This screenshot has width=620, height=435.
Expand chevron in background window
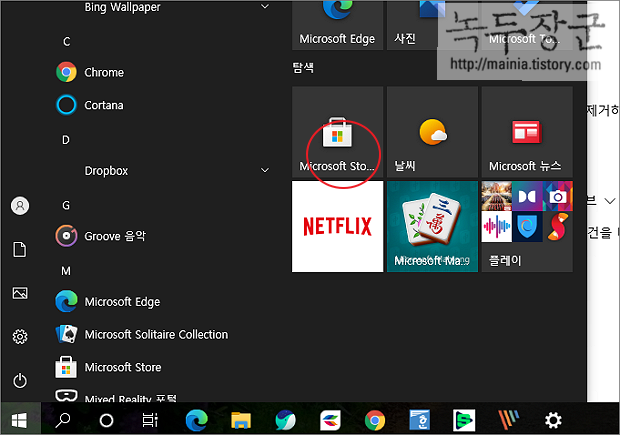(611, 201)
